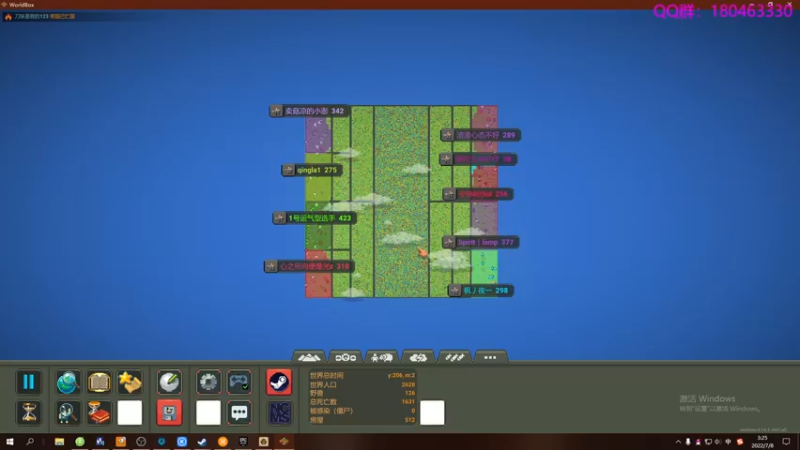Select kingdom label with population 310

pos(308,266)
